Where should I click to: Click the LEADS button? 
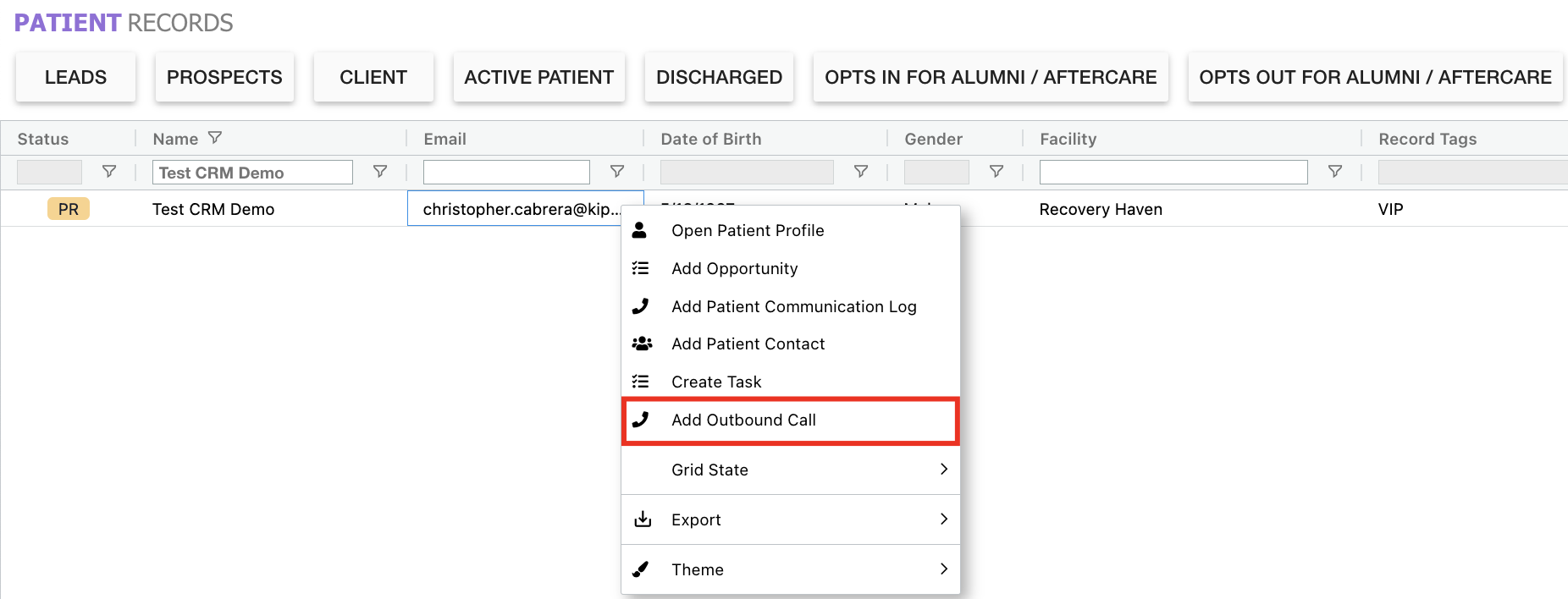click(75, 77)
